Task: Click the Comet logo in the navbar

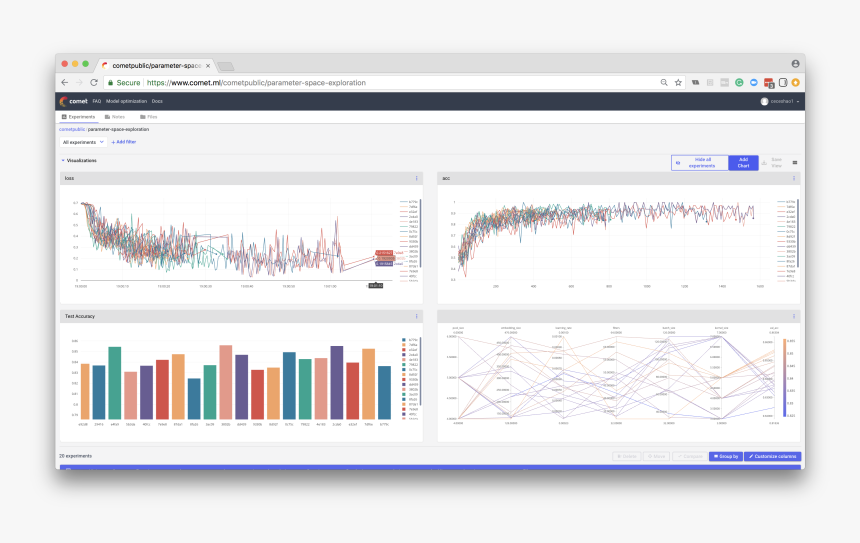Action: [73, 101]
